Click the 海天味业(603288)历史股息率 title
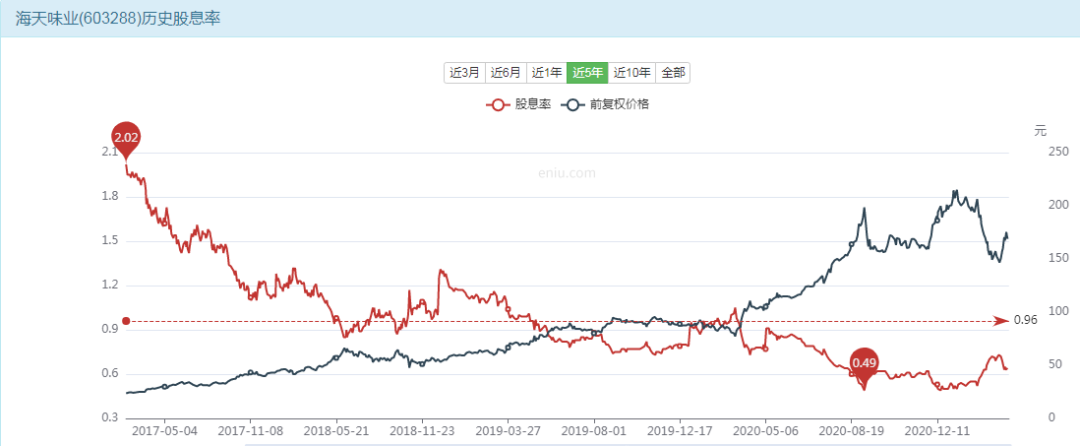1080x446 pixels. [x=118, y=19]
